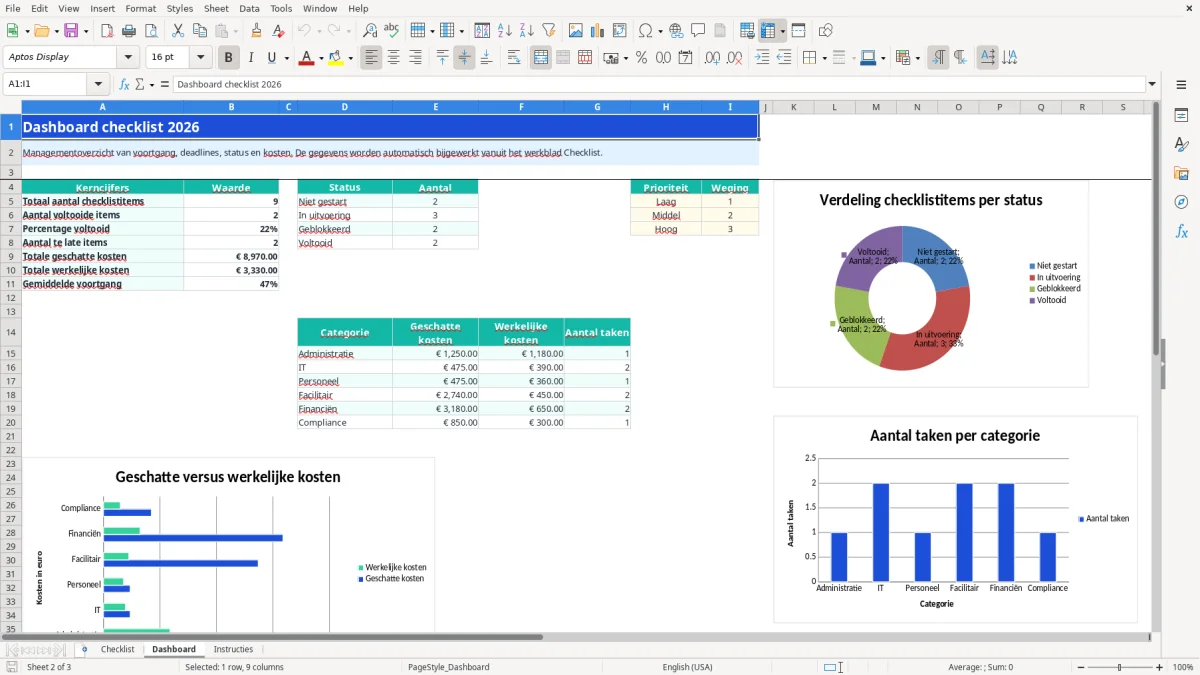Open the Open-file dropdown arrow
The width and height of the screenshot is (1200, 675).
(x=55, y=32)
